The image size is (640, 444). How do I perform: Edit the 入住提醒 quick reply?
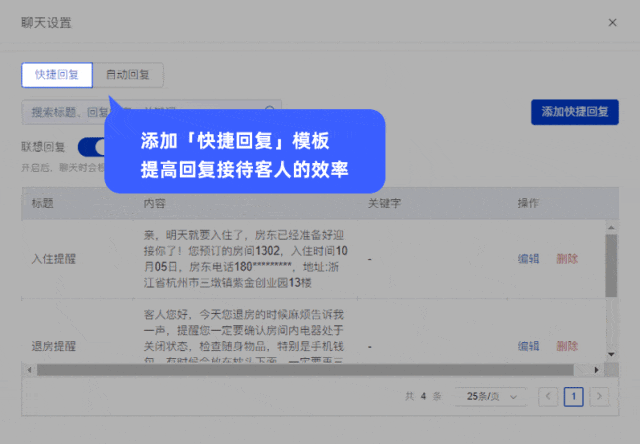(528, 259)
